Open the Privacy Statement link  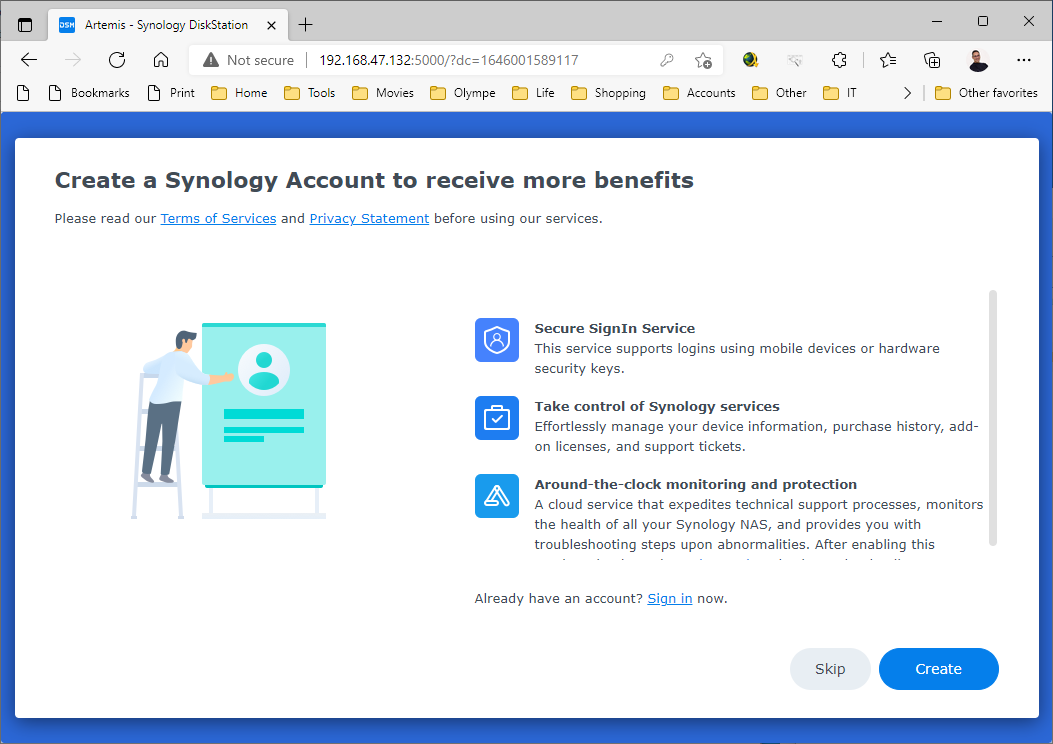[369, 218]
